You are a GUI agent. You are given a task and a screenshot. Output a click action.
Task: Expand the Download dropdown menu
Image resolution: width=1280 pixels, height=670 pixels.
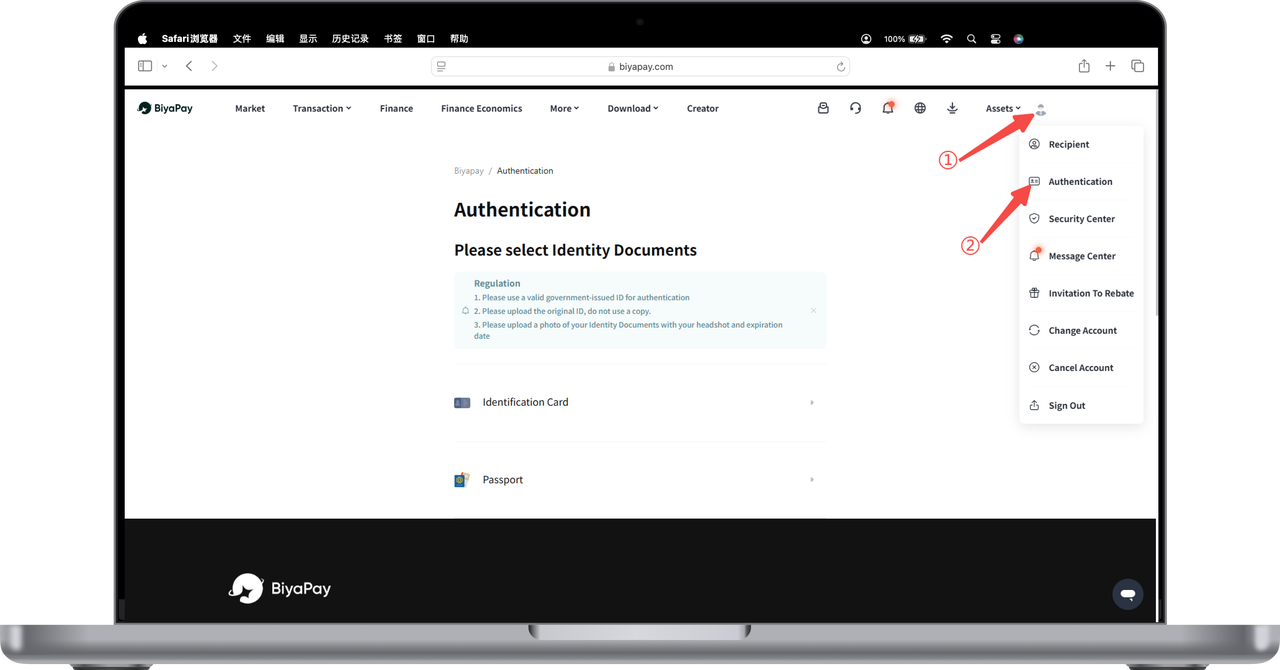(632, 109)
